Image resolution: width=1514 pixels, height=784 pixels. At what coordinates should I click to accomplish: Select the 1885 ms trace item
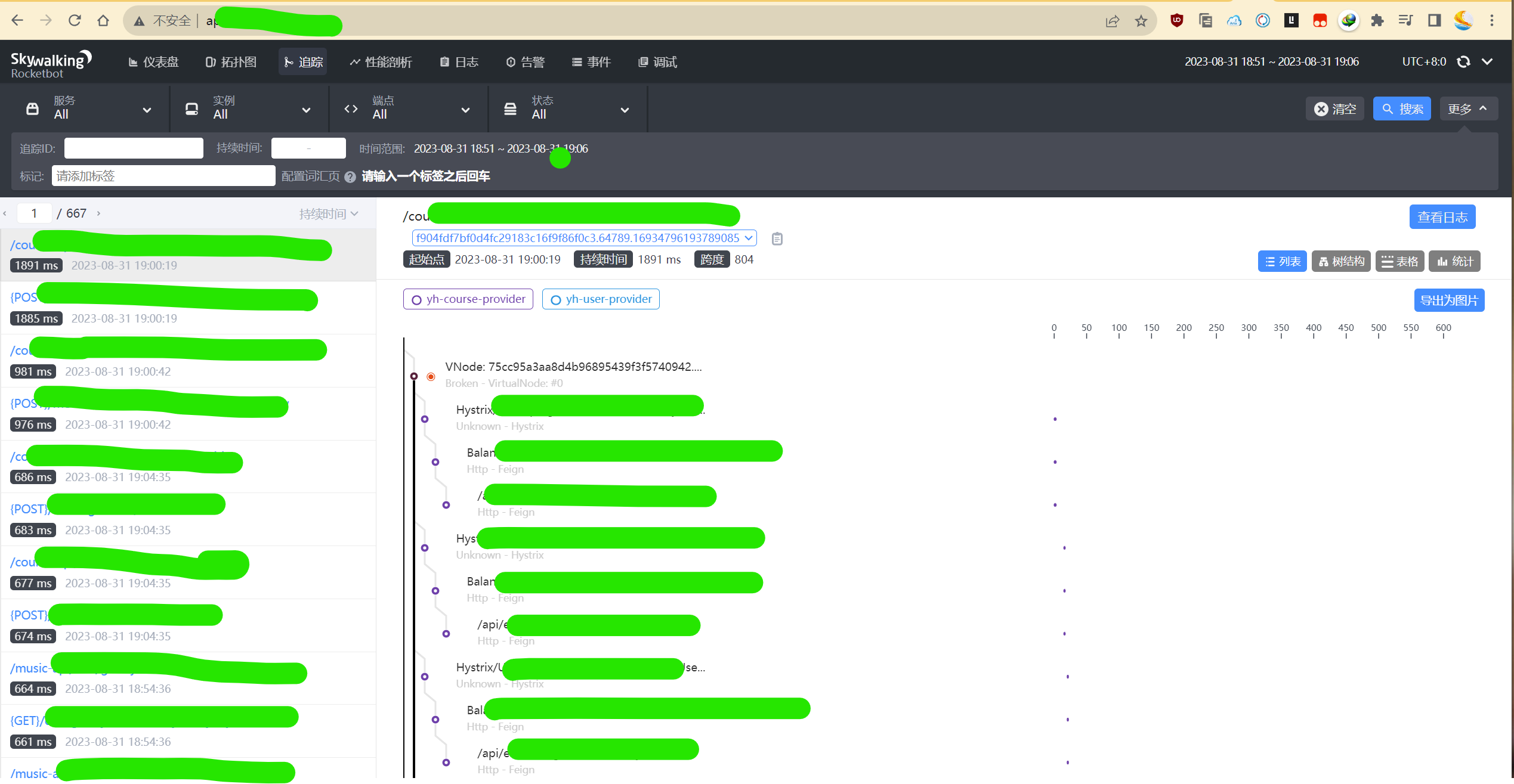(x=189, y=308)
